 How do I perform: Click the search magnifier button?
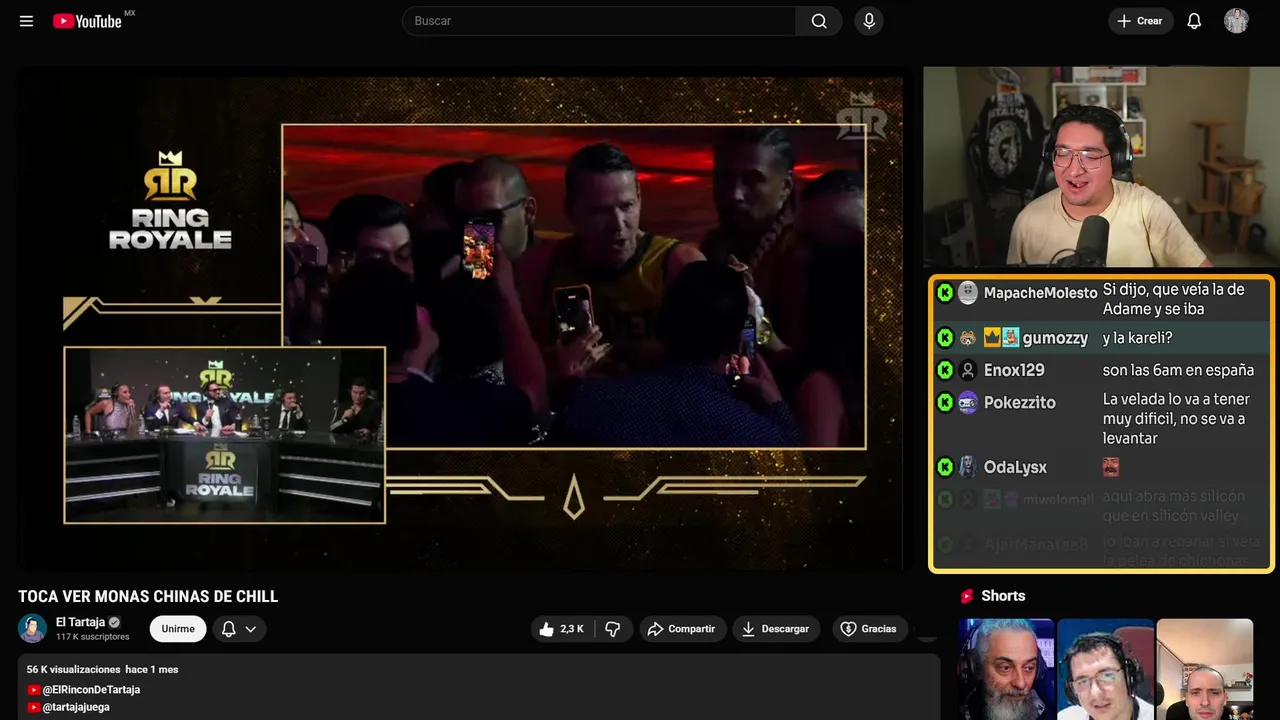[x=819, y=21]
